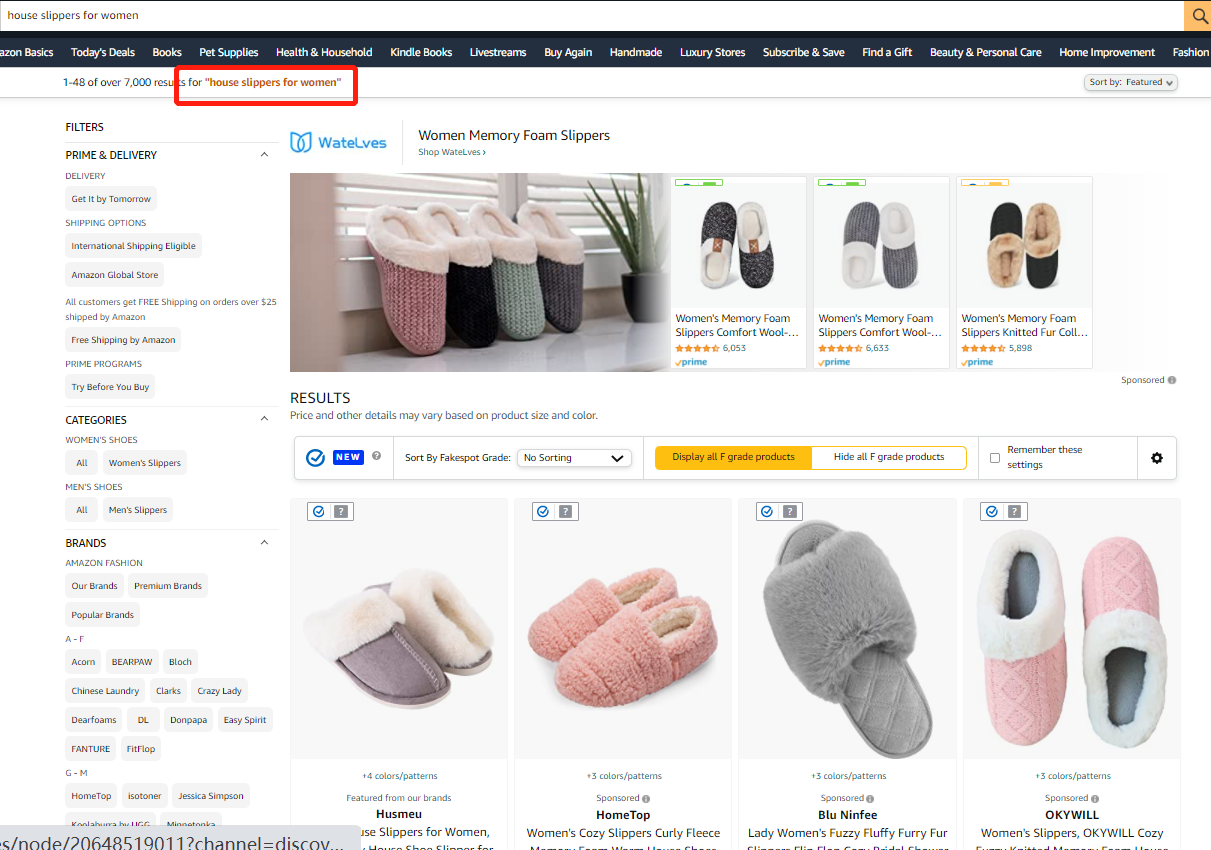
Task: Click the orange search magnifier button
Action: 1197,16
